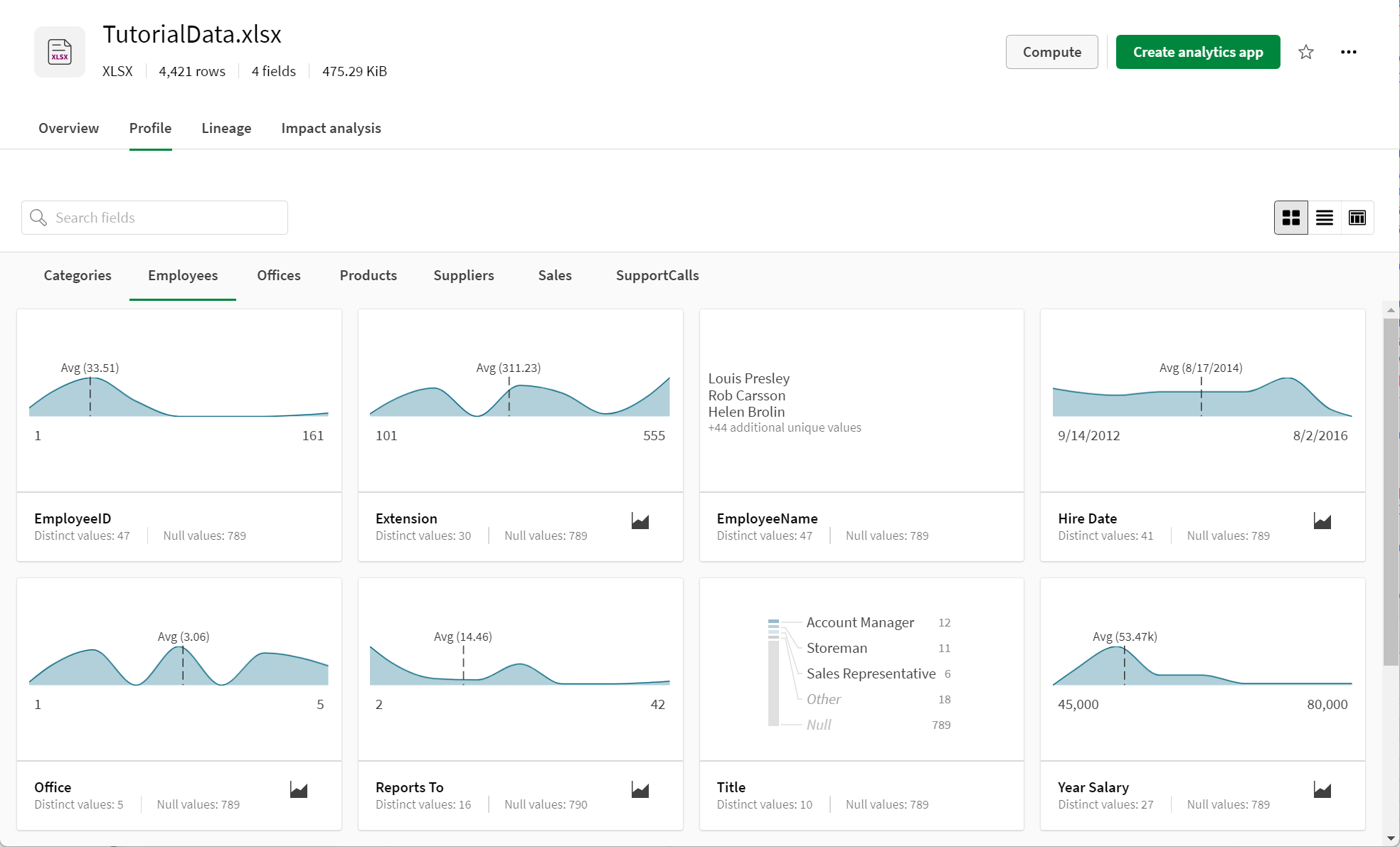This screenshot has height=847, width=1400.
Task: Click the Sales tab
Action: click(x=554, y=275)
